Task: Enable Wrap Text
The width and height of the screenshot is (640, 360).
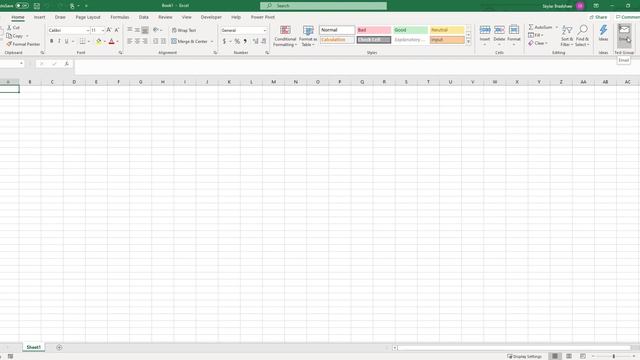Action: (x=184, y=30)
